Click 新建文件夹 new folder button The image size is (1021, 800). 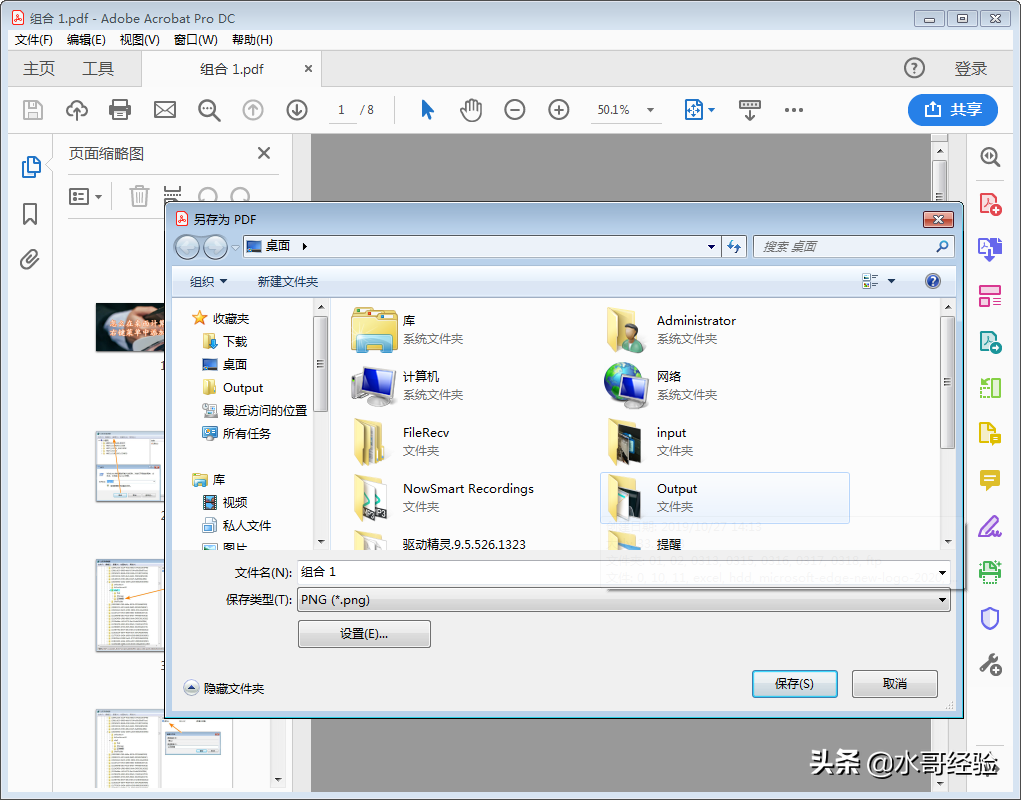pos(288,281)
